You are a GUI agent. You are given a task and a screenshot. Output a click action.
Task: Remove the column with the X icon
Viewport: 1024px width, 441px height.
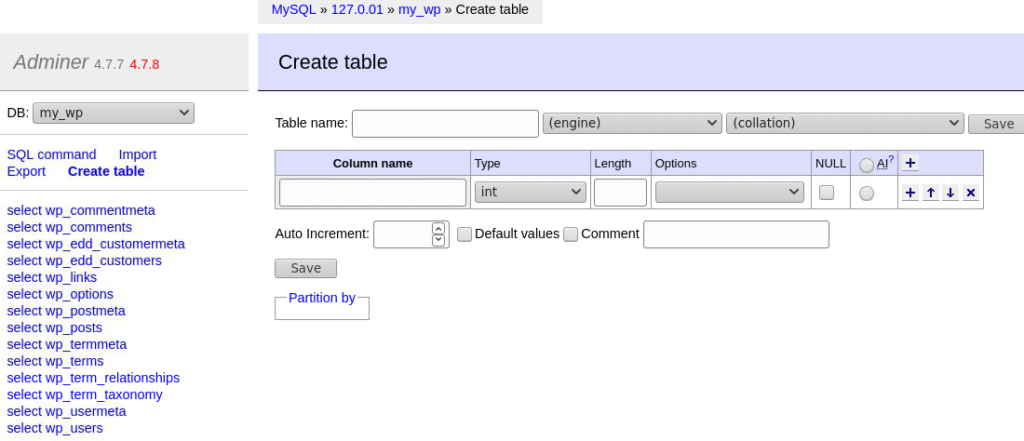970,193
